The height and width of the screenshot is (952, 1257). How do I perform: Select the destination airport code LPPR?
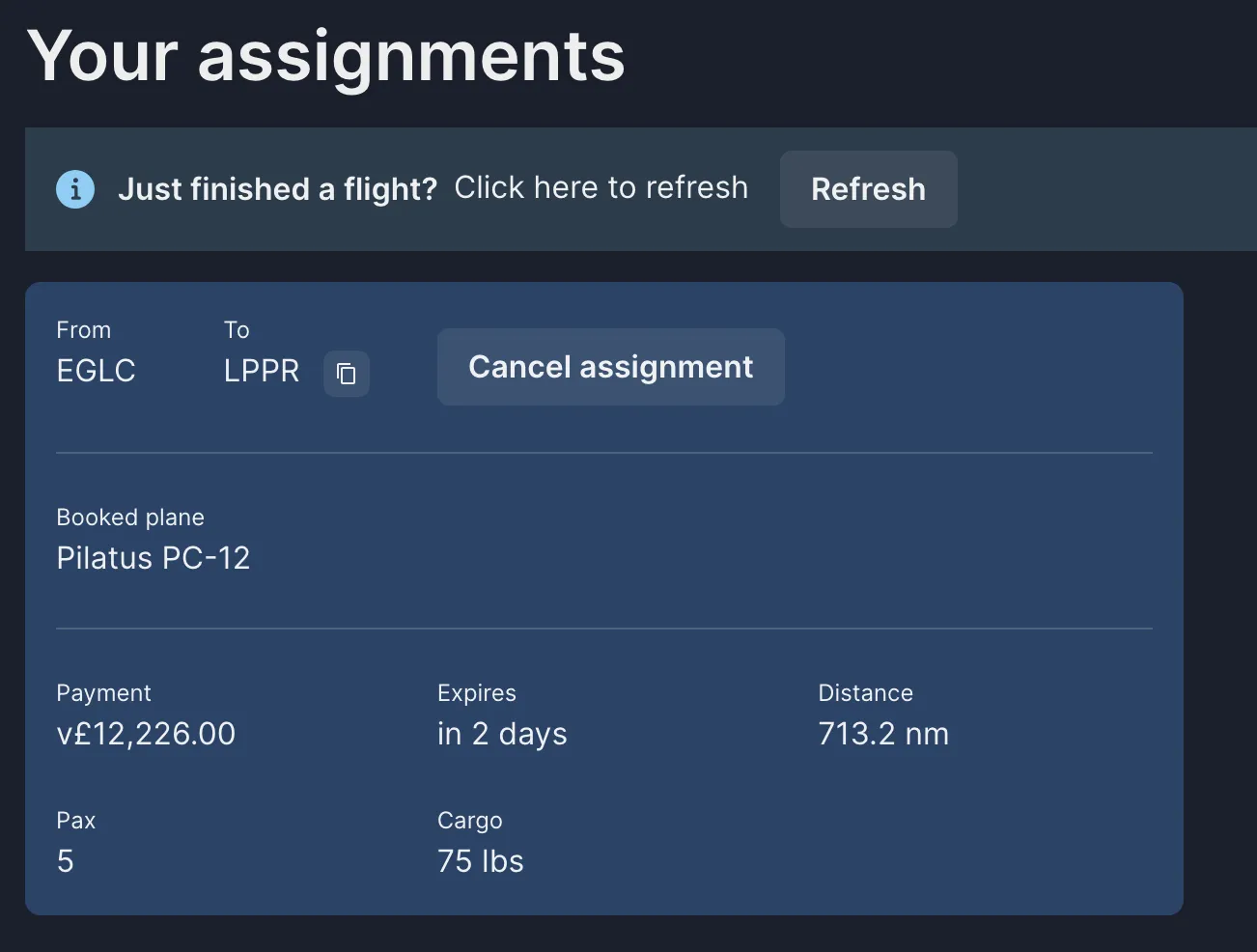(261, 371)
